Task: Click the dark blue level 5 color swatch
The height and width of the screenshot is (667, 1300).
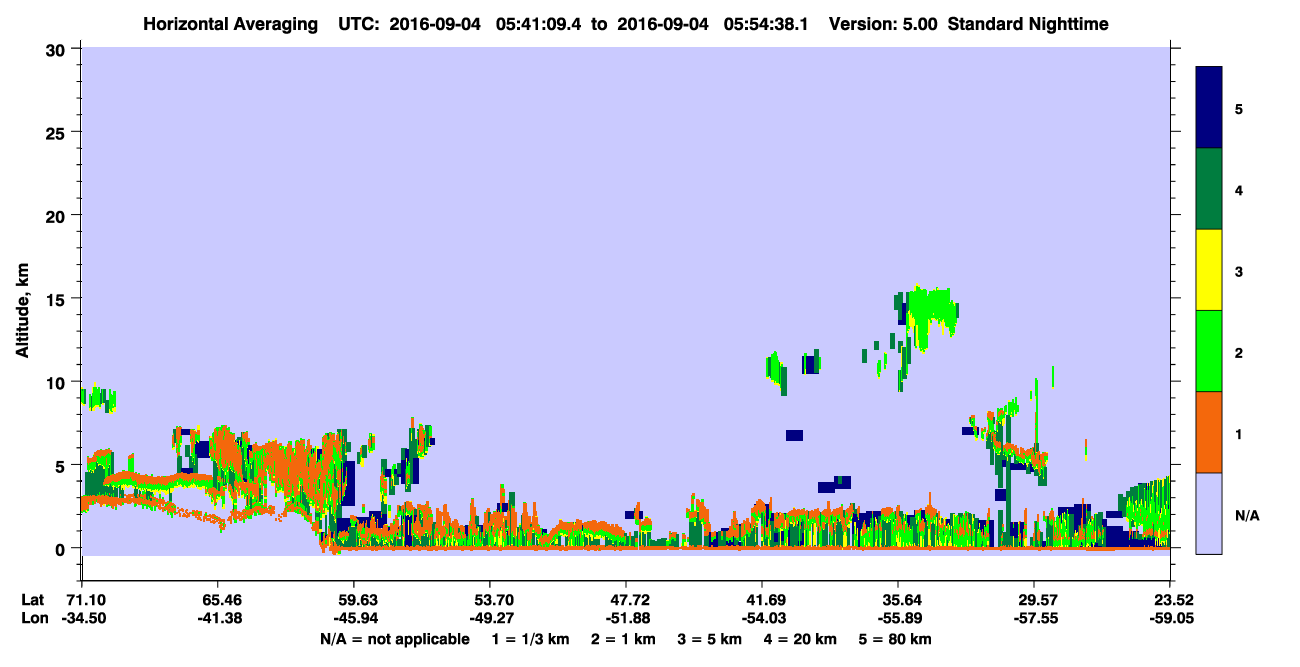Action: click(1209, 107)
